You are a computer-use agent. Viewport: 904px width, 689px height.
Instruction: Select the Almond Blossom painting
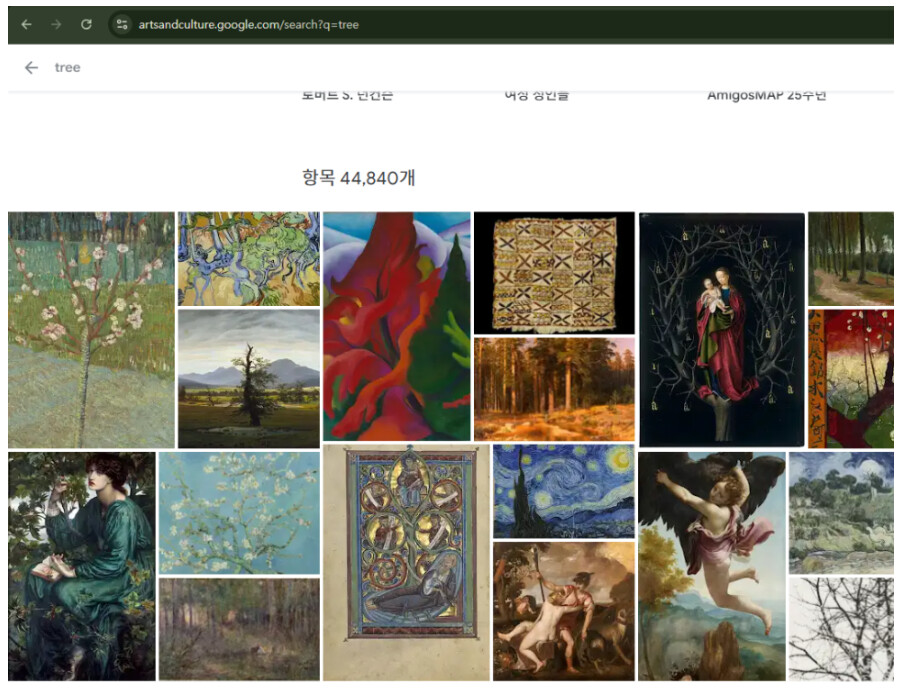tap(239, 513)
